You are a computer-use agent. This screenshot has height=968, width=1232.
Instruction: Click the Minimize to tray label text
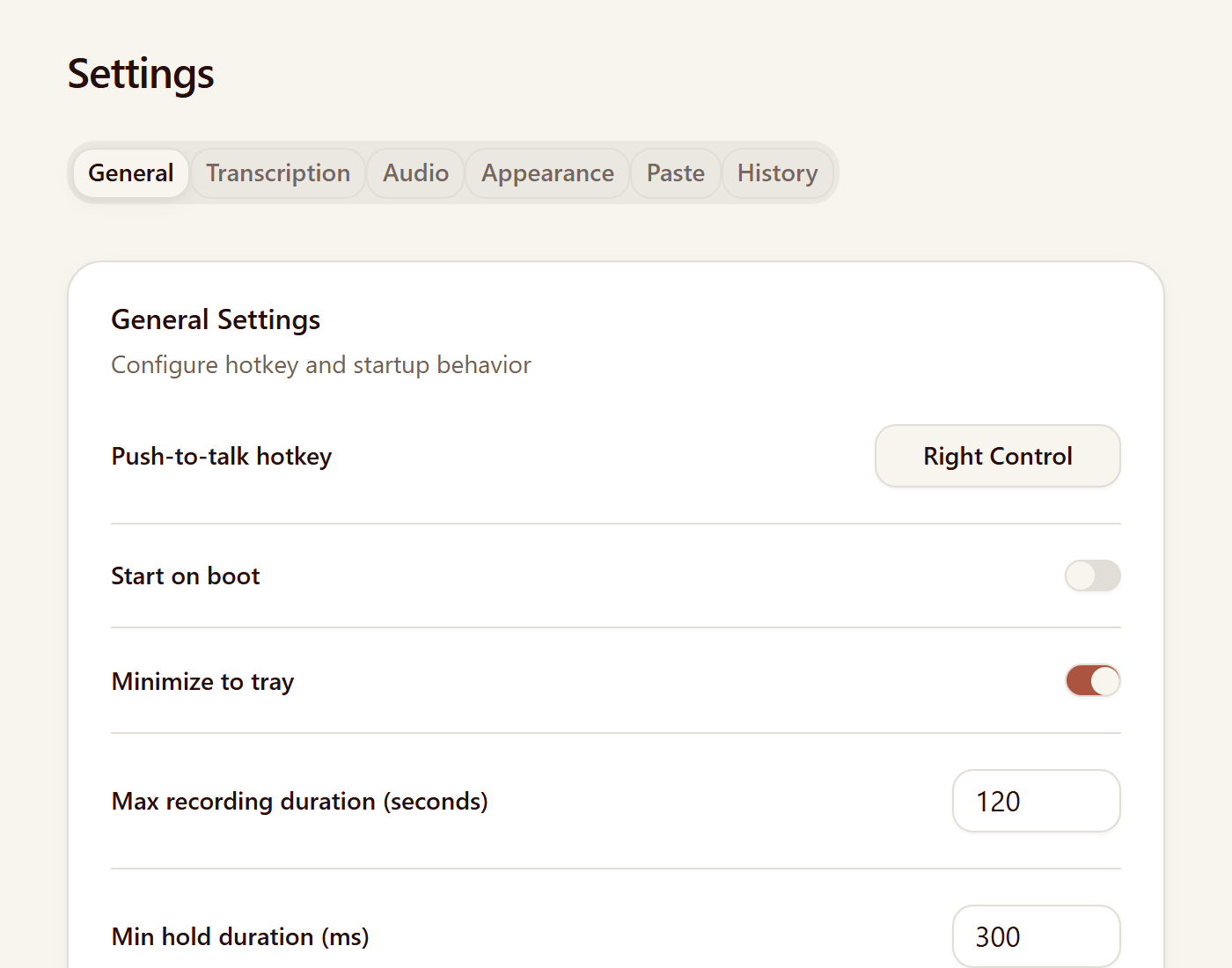[x=202, y=682]
